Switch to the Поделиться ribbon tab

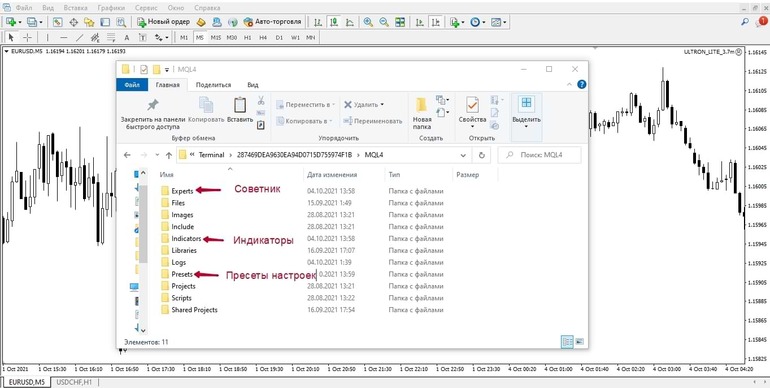(x=213, y=84)
